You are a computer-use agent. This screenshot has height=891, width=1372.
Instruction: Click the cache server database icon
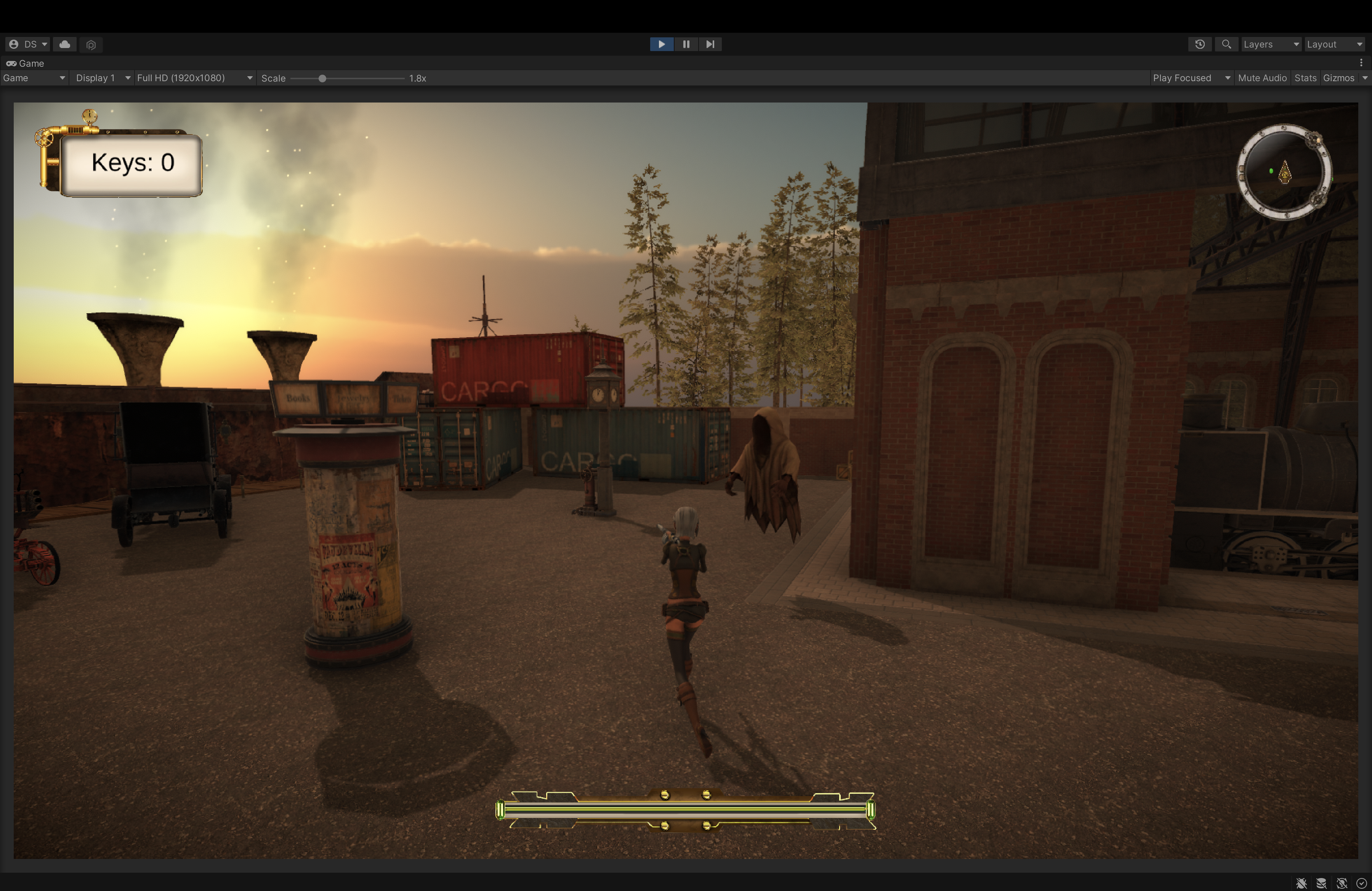click(x=1321, y=883)
